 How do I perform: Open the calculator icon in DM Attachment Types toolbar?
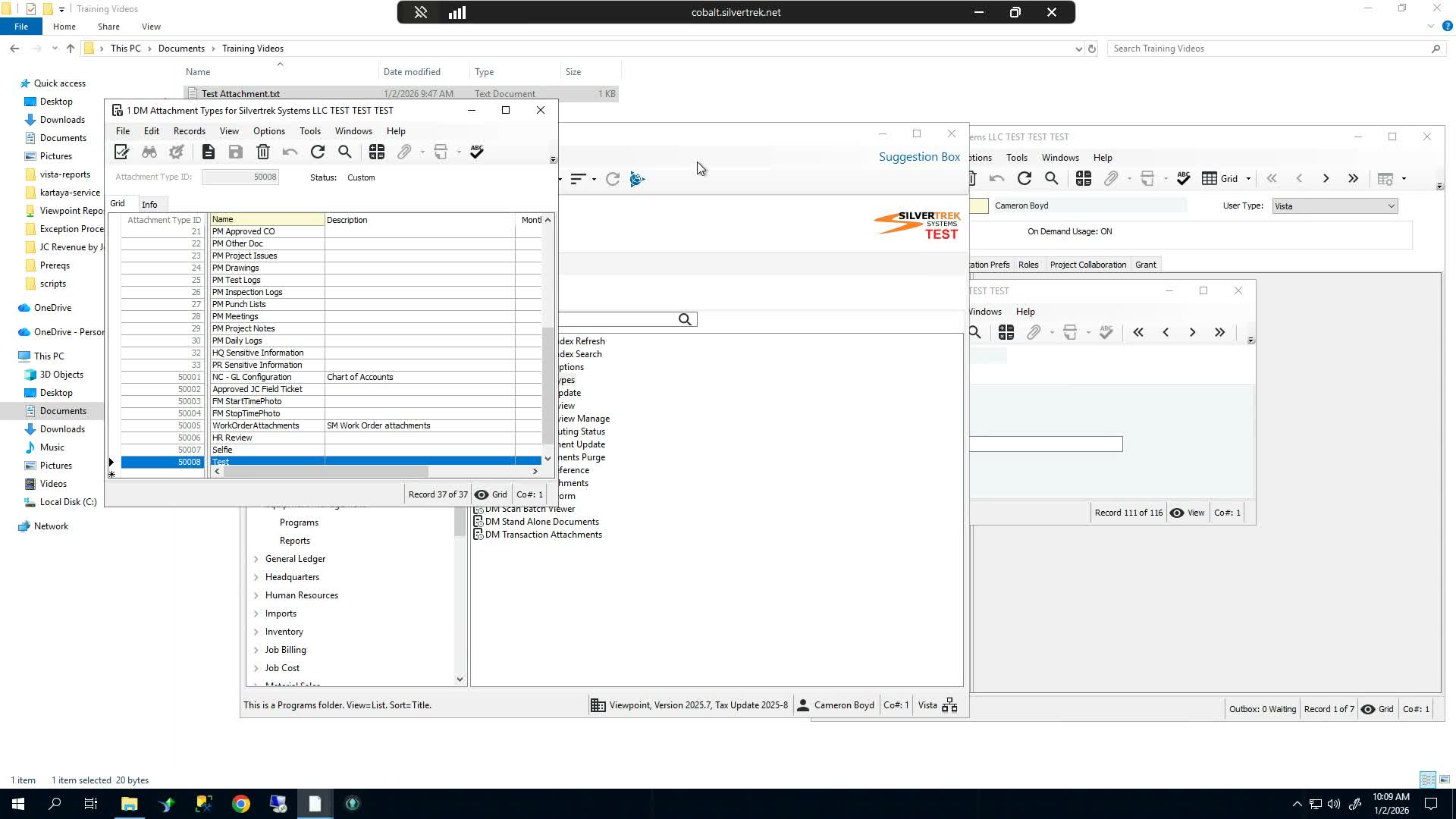(377, 152)
